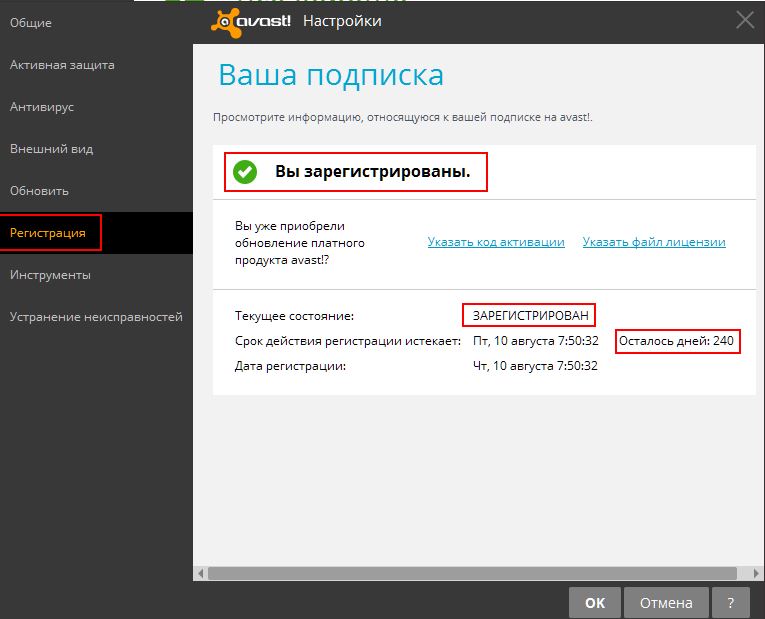Open Устранение неисправностей section
The height and width of the screenshot is (619, 765).
[x=96, y=317]
